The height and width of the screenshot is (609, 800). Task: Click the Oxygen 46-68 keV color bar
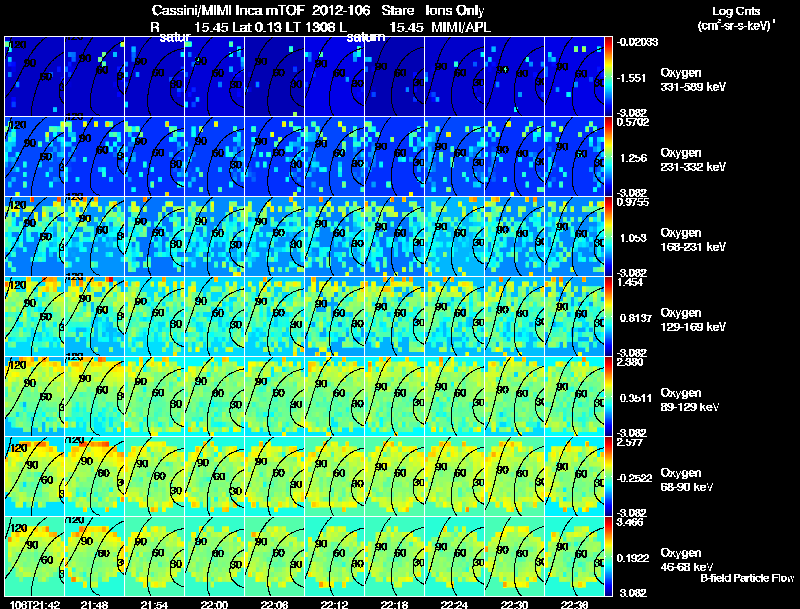(x=608, y=556)
